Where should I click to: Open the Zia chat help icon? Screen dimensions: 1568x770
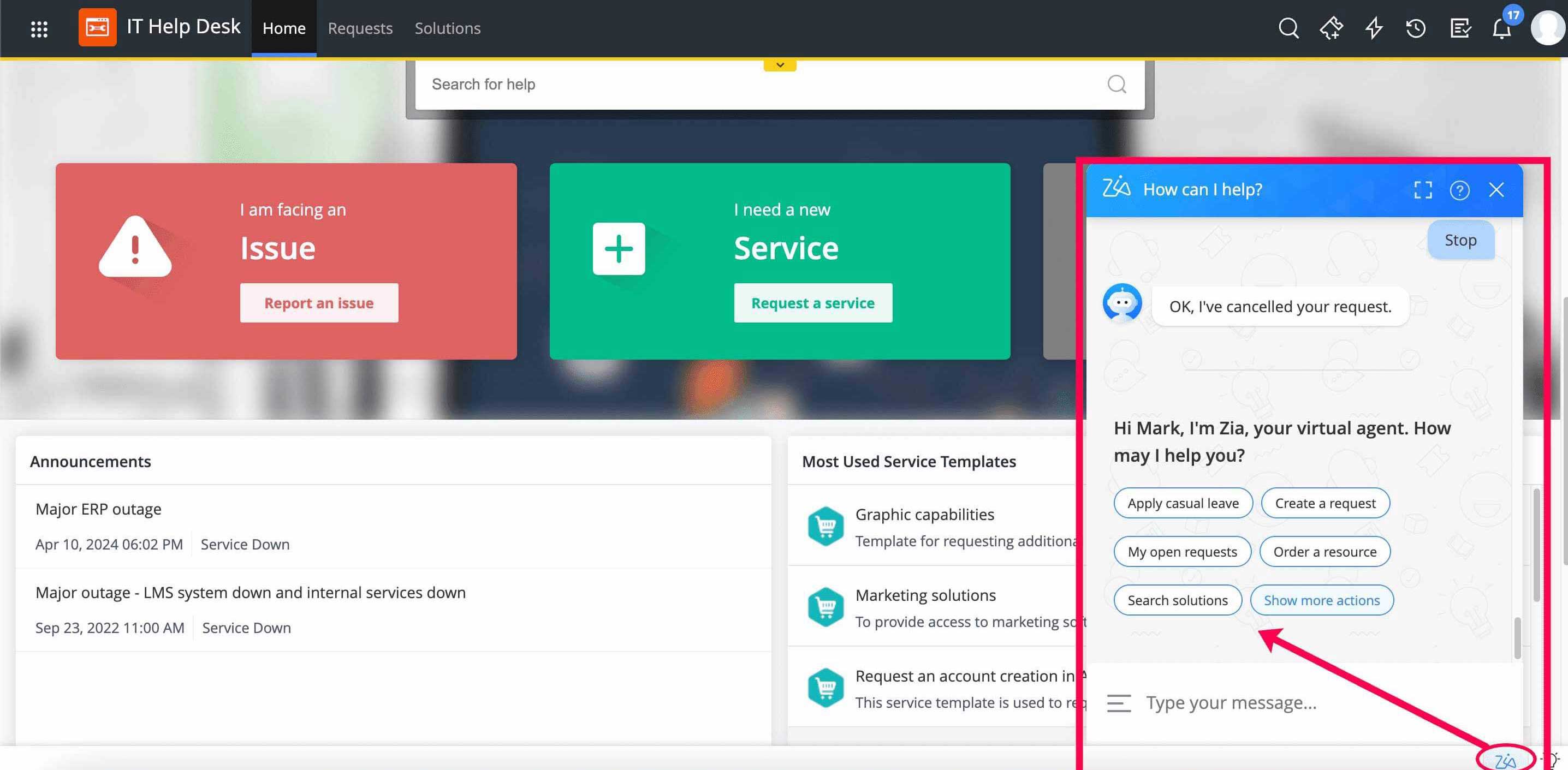click(x=1460, y=190)
